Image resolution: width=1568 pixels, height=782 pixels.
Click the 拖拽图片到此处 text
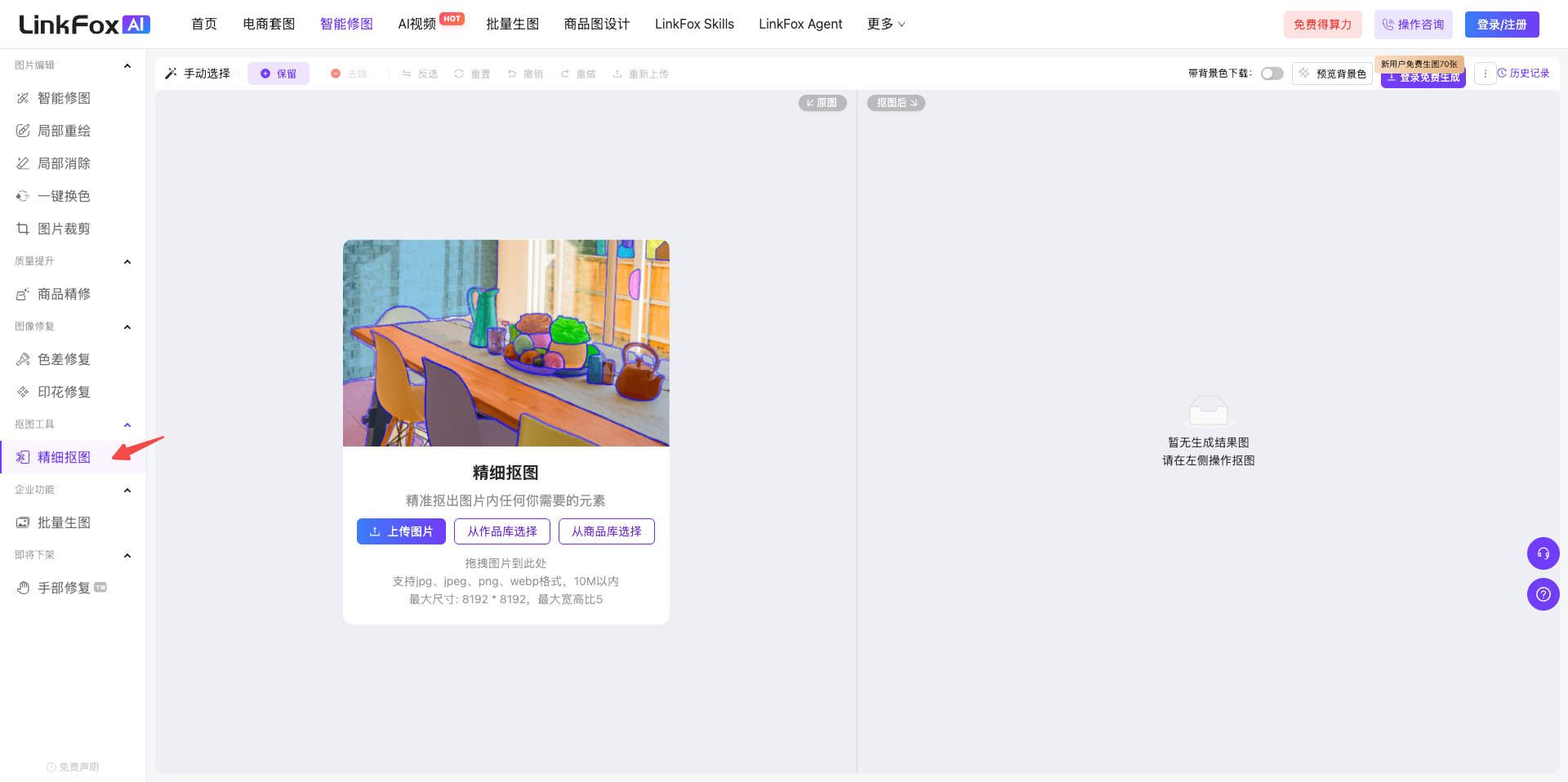506,563
